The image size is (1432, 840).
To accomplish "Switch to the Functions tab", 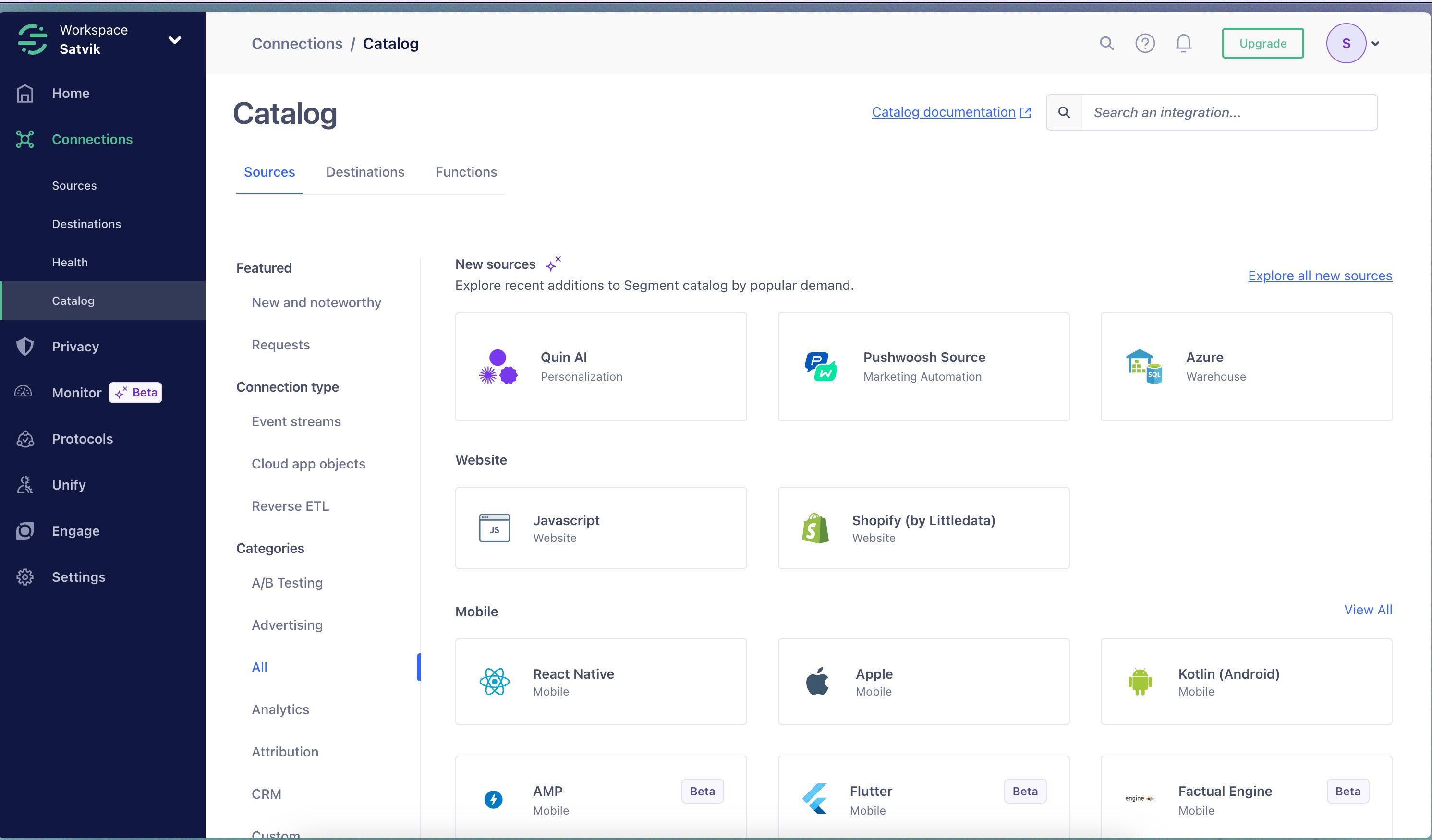I will click(466, 172).
